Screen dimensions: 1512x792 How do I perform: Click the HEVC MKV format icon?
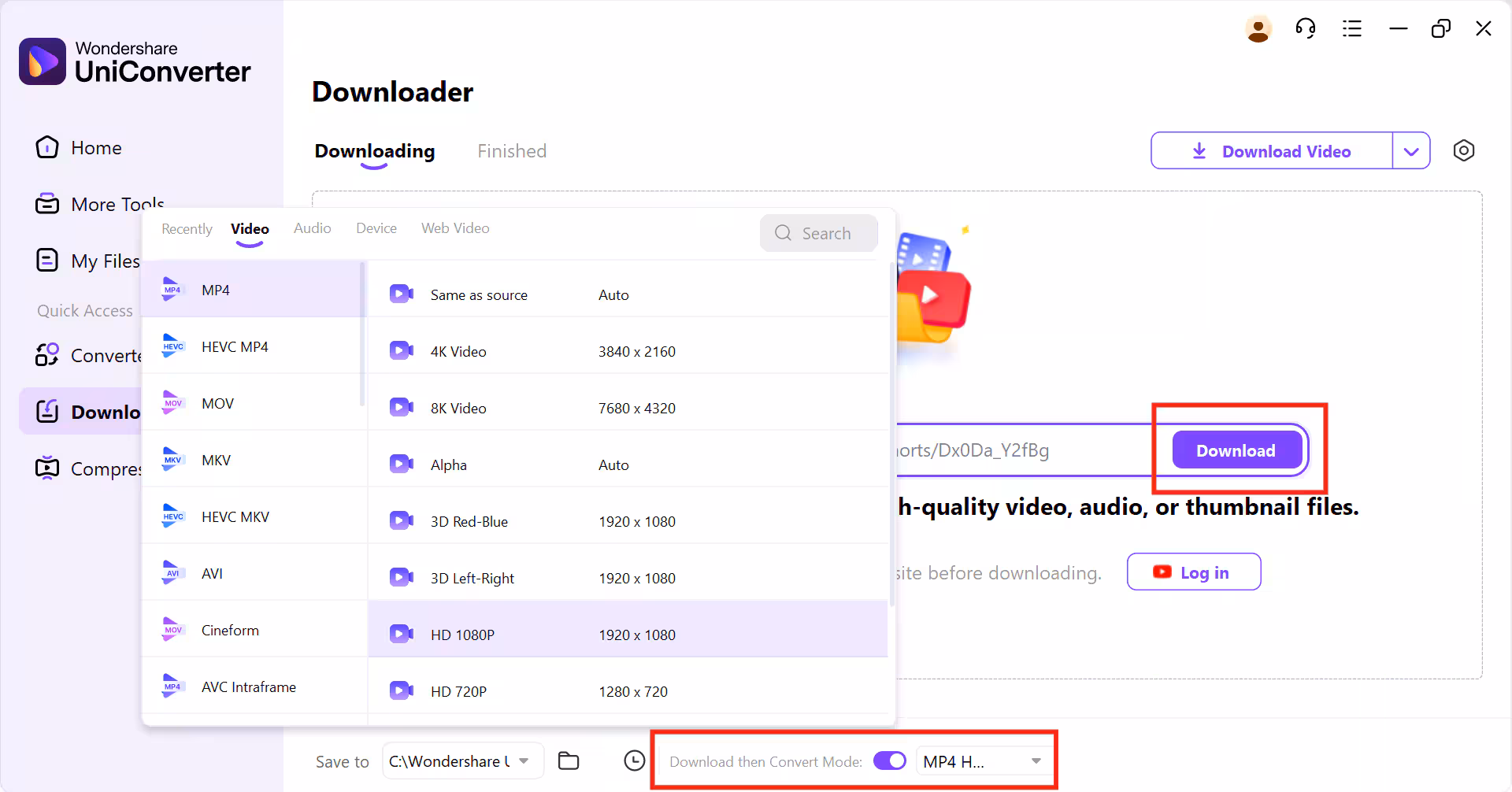(x=172, y=516)
